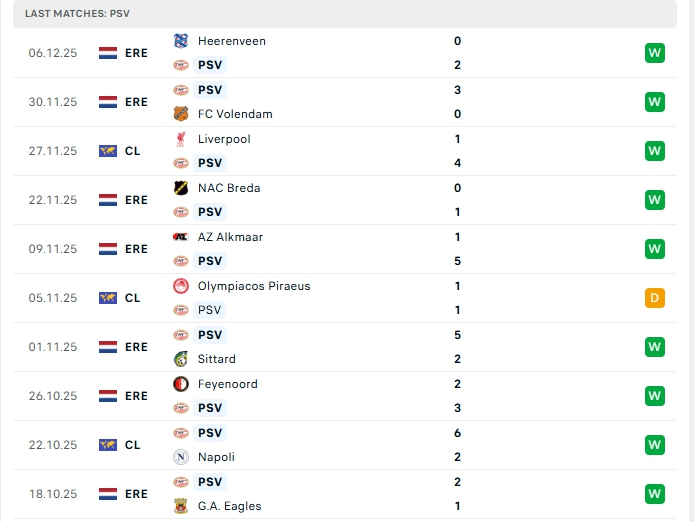Open the Heerenveen team name link
Viewport: 694px width, 522px height.
coord(232,41)
